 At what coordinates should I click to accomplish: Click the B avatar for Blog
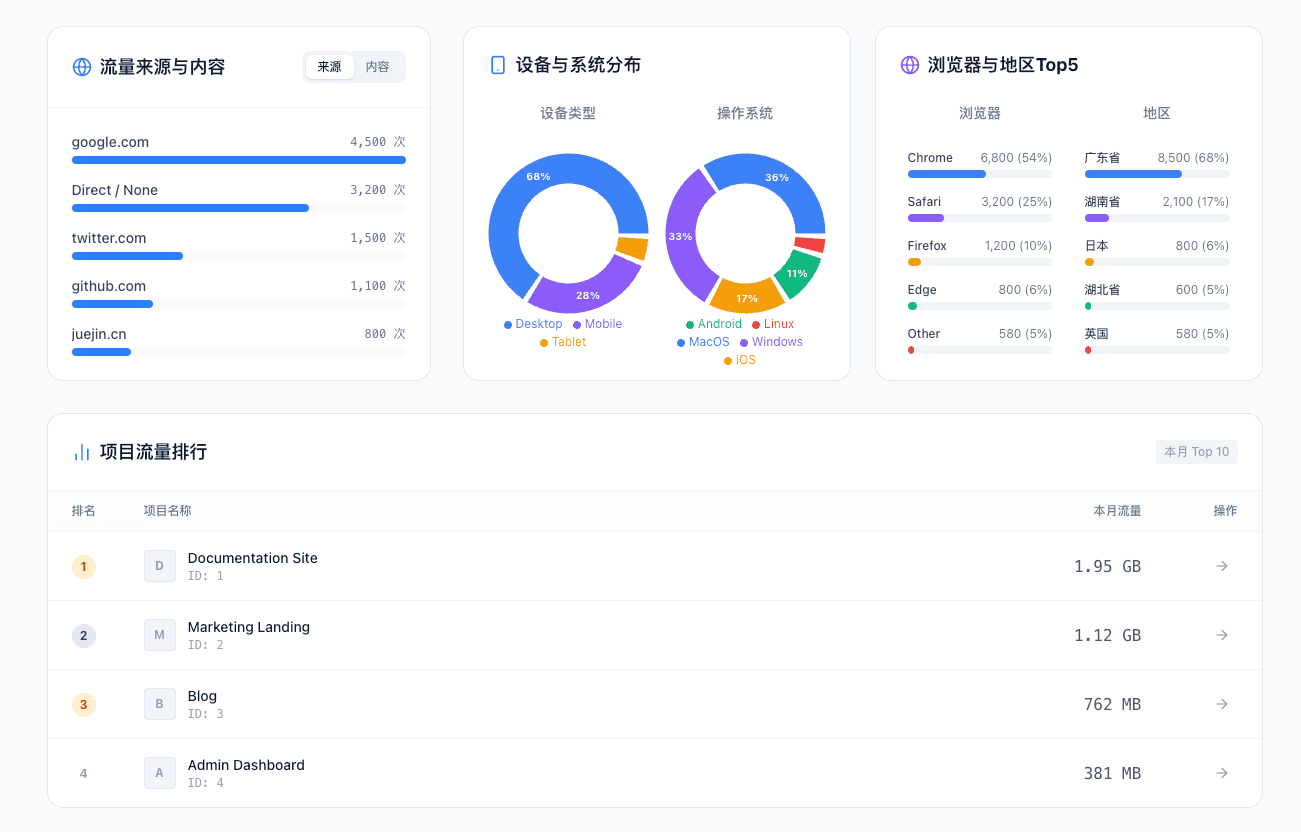(x=160, y=704)
